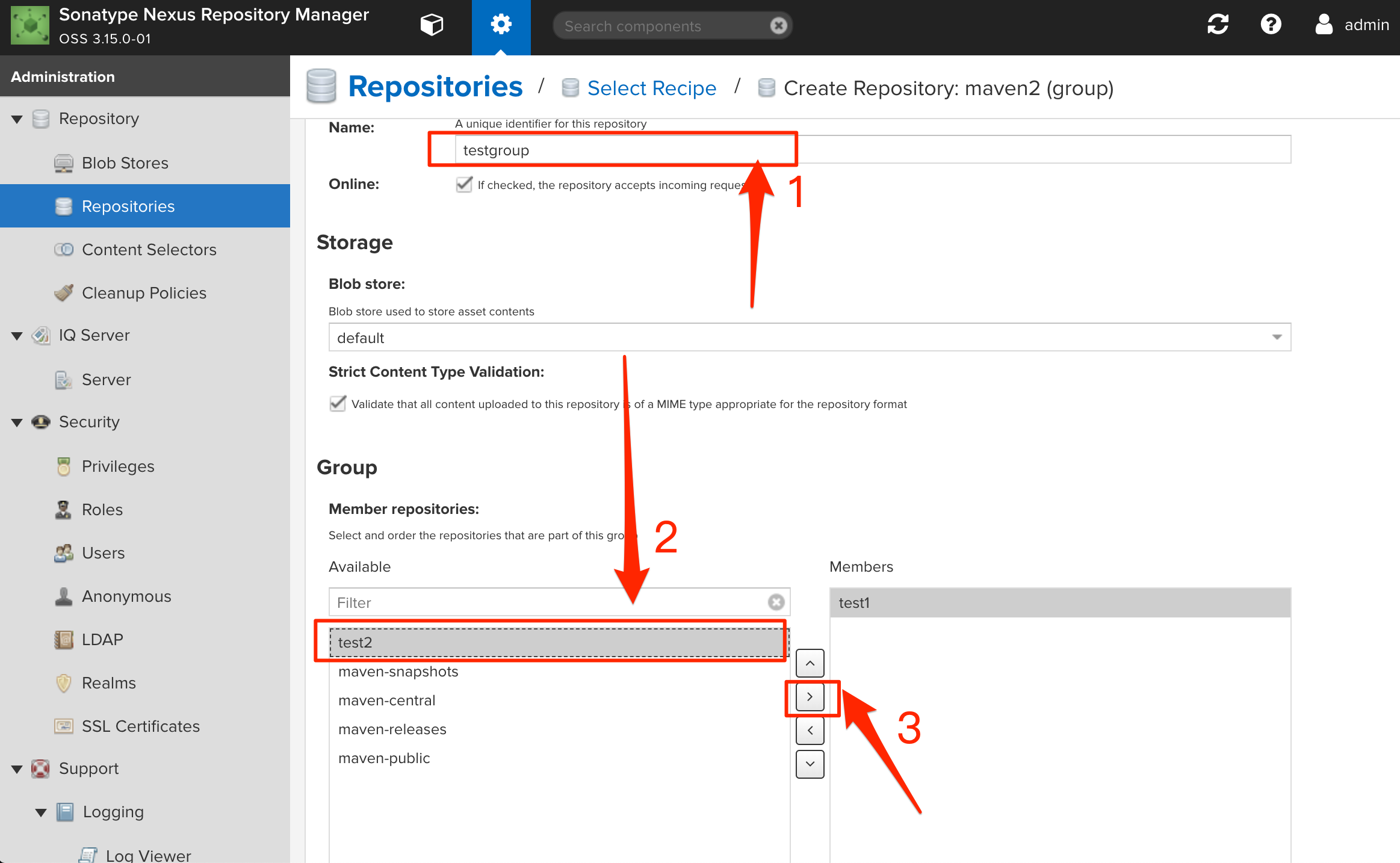
Task: Click the Content Selectors icon
Action: click(63, 249)
